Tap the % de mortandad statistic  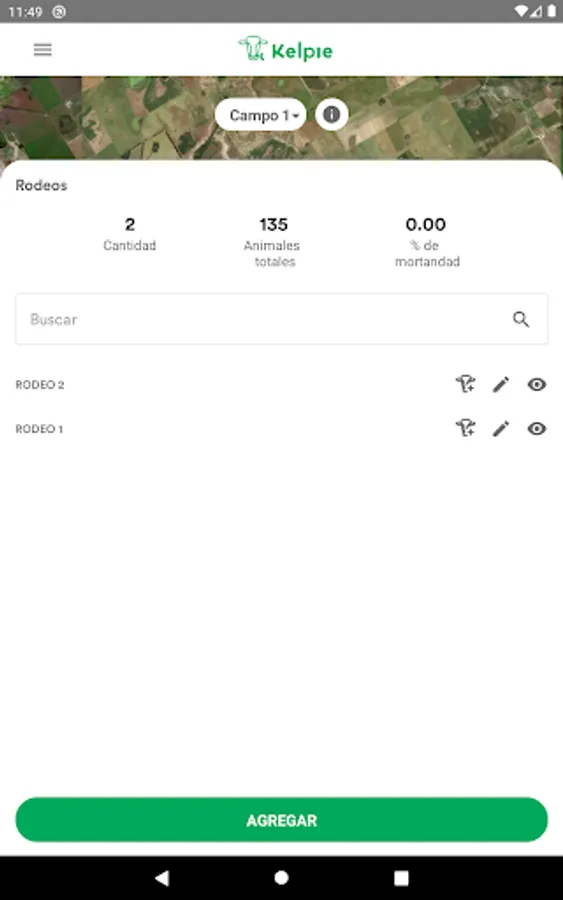point(426,242)
